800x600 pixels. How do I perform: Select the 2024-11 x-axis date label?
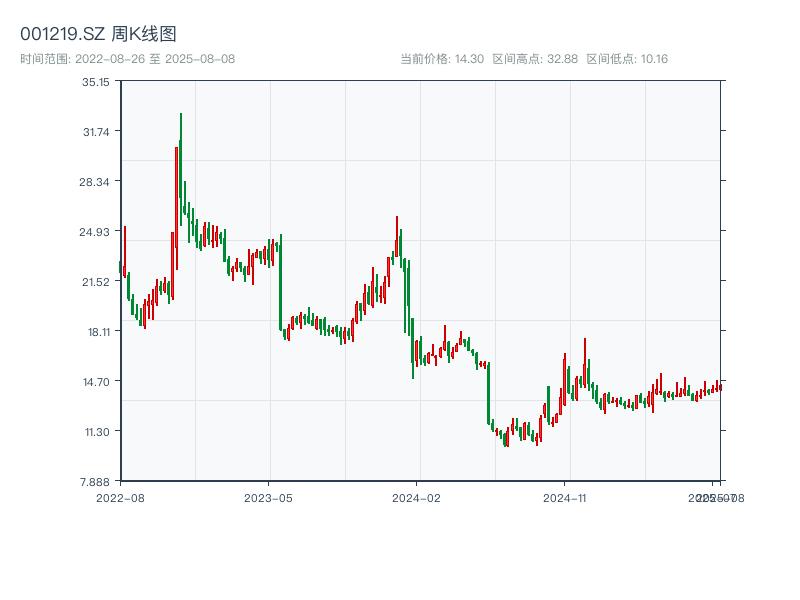tap(566, 497)
